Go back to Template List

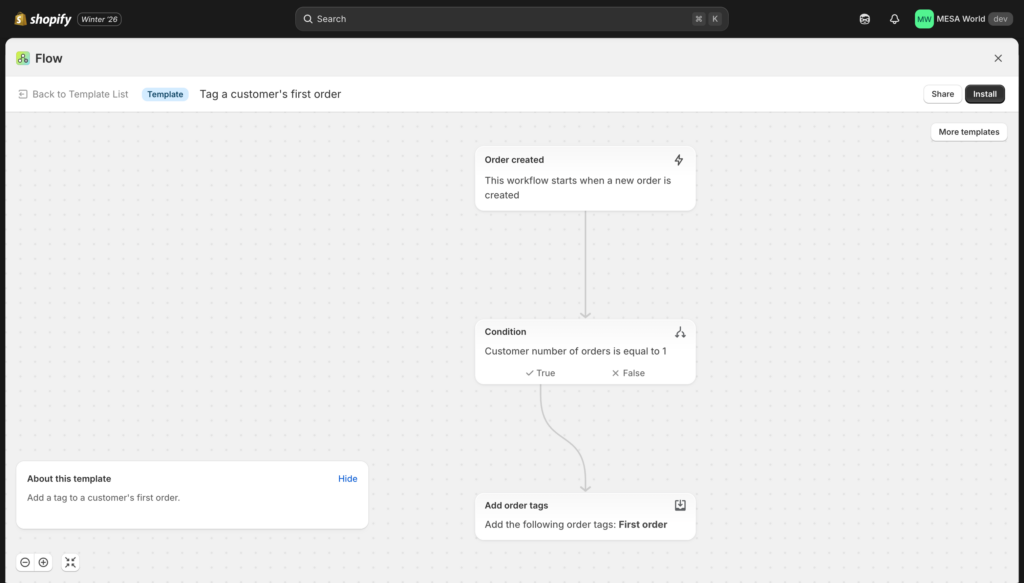(73, 94)
